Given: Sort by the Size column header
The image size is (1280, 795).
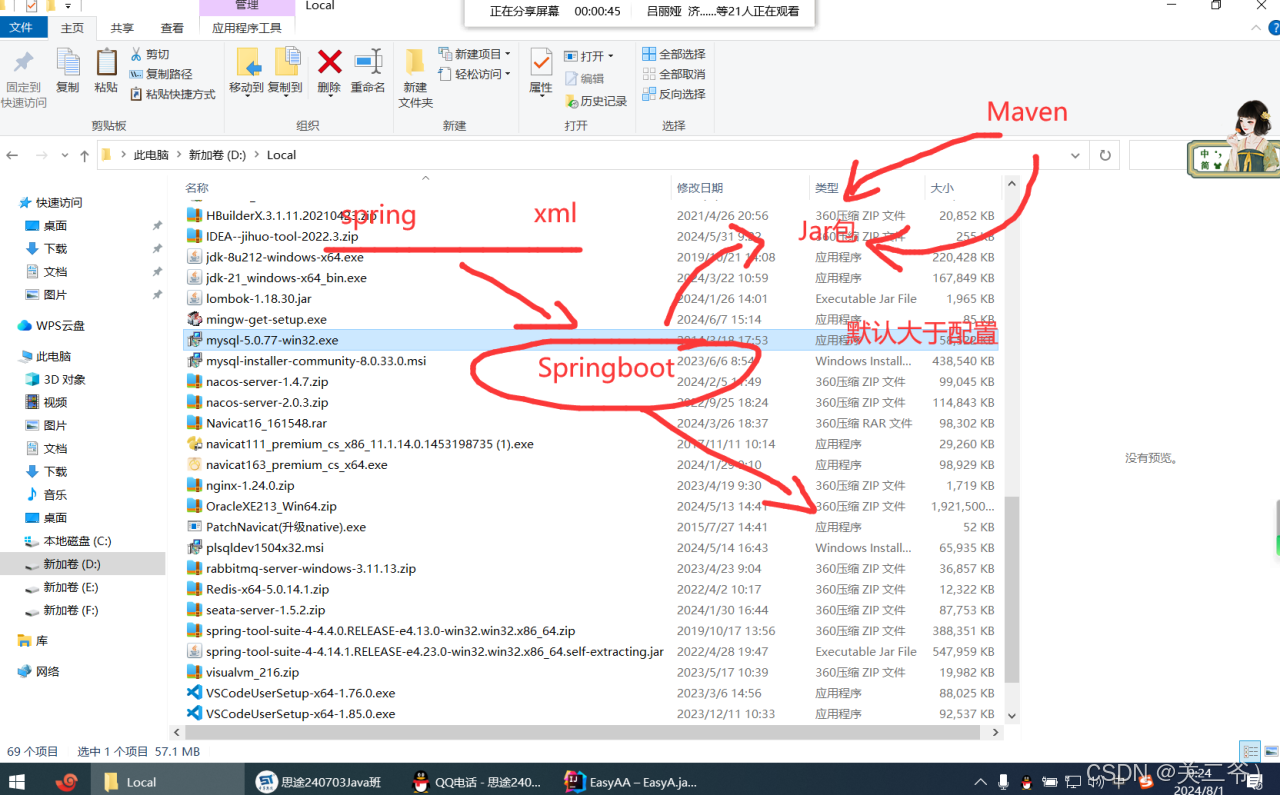Looking at the screenshot, I should click(942, 188).
